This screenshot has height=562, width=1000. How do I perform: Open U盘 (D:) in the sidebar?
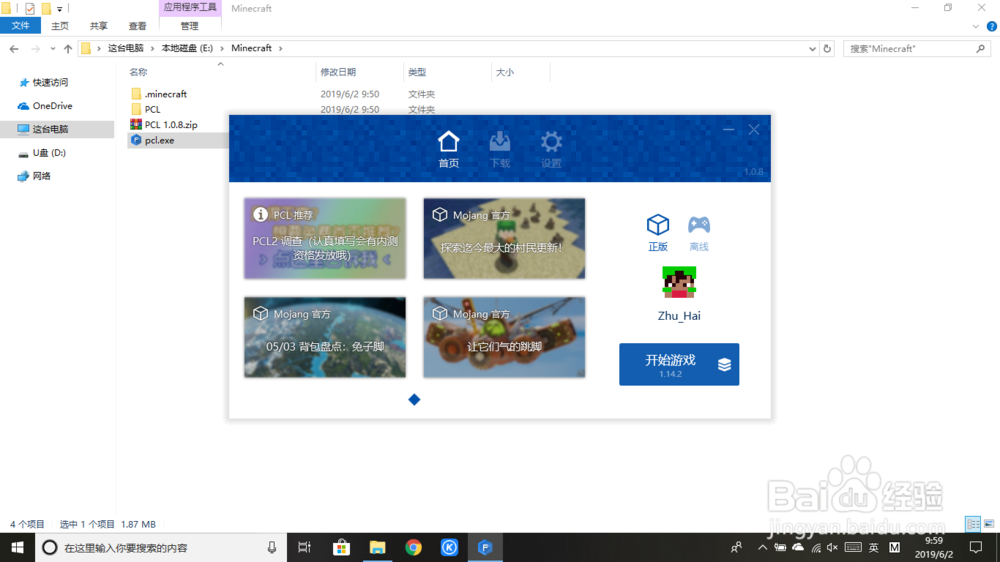(x=42, y=152)
